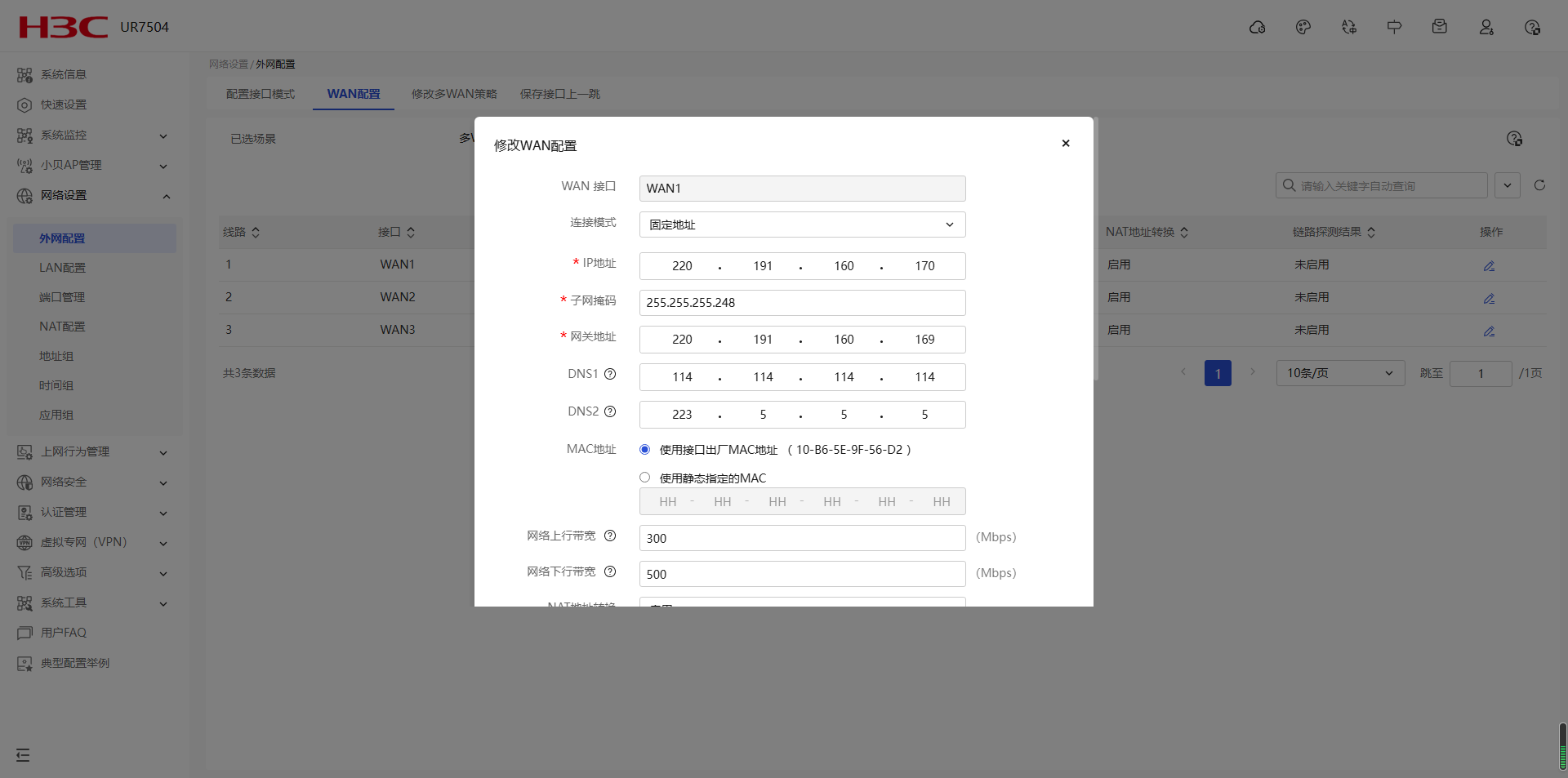1568x778 pixels.
Task: Click the 网络下行带宽 help icon
Action: click(x=609, y=571)
